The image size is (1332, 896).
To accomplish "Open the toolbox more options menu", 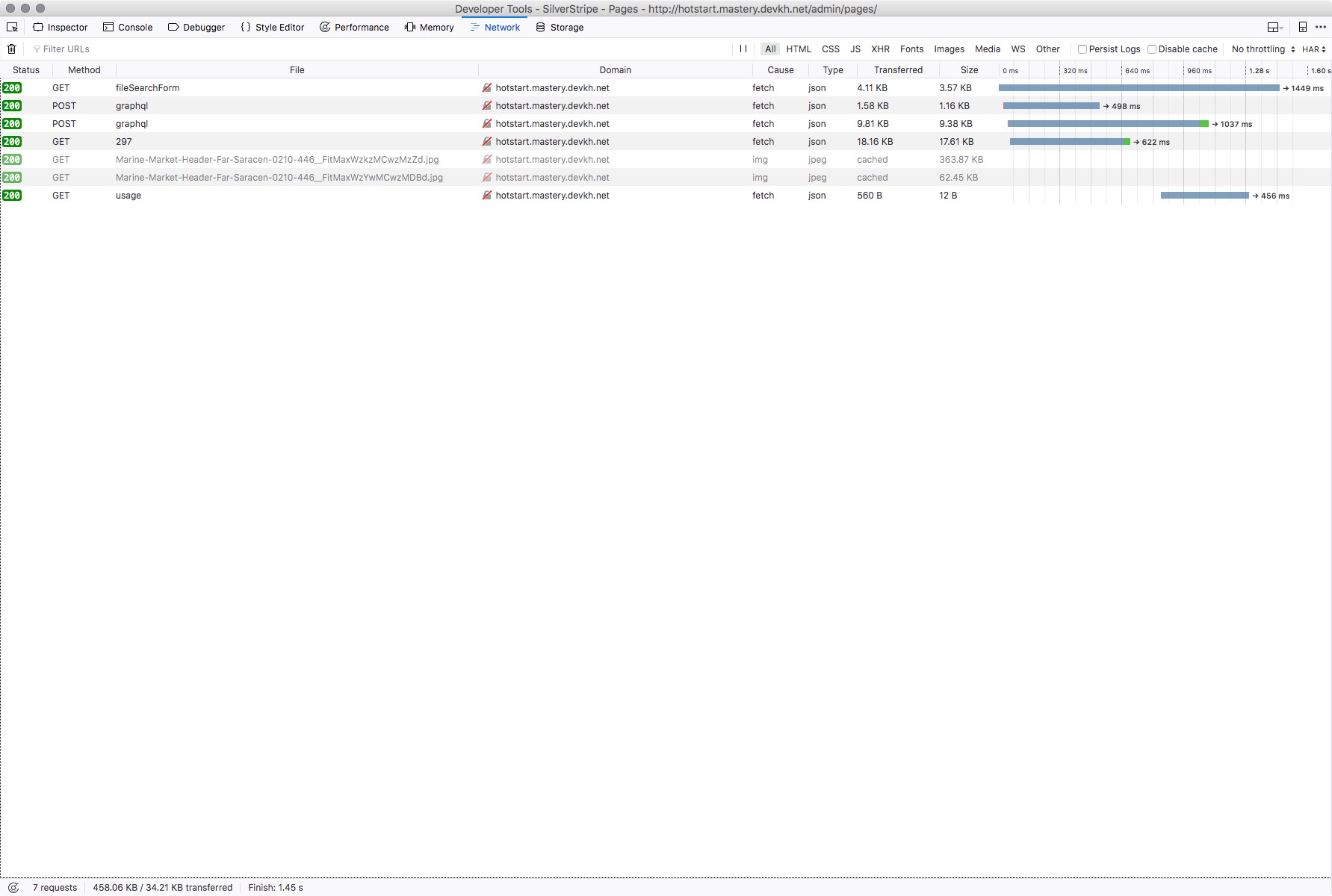I will [x=1320, y=27].
